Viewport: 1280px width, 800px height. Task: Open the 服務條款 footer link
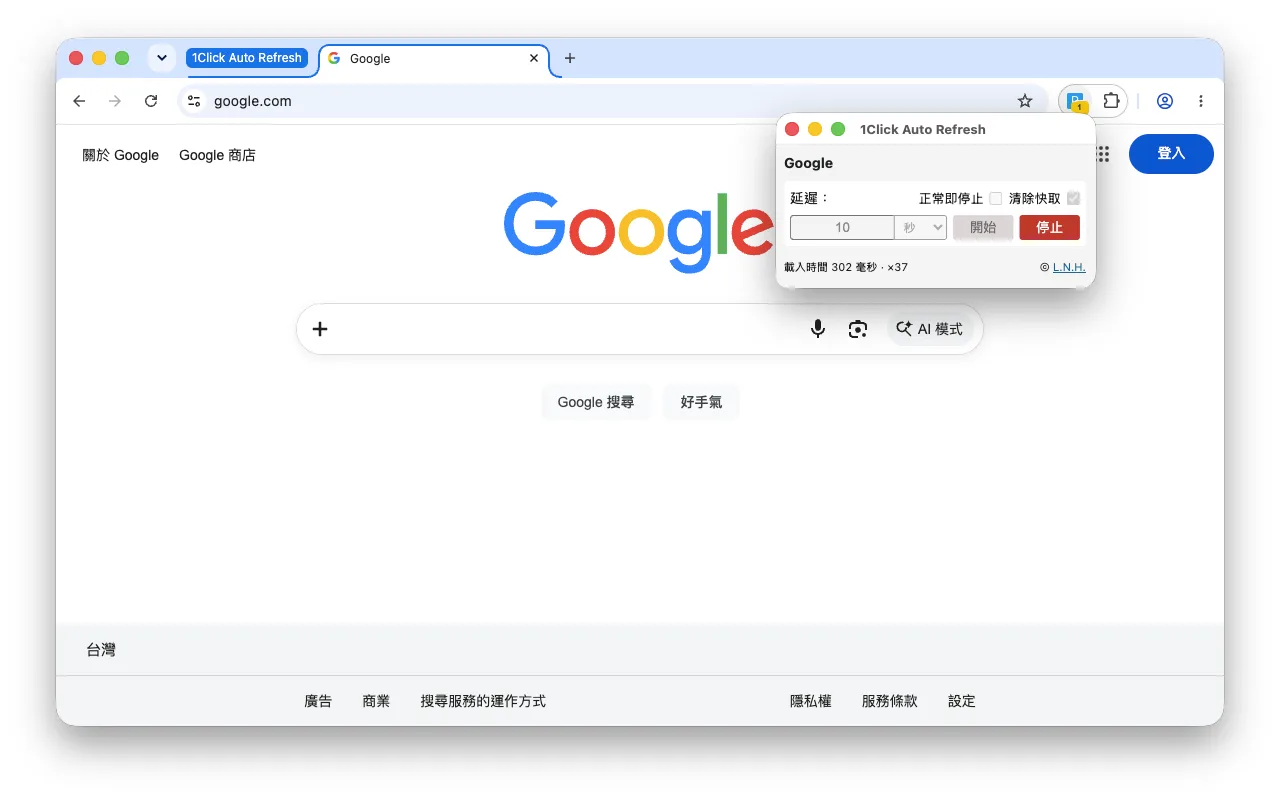889,701
